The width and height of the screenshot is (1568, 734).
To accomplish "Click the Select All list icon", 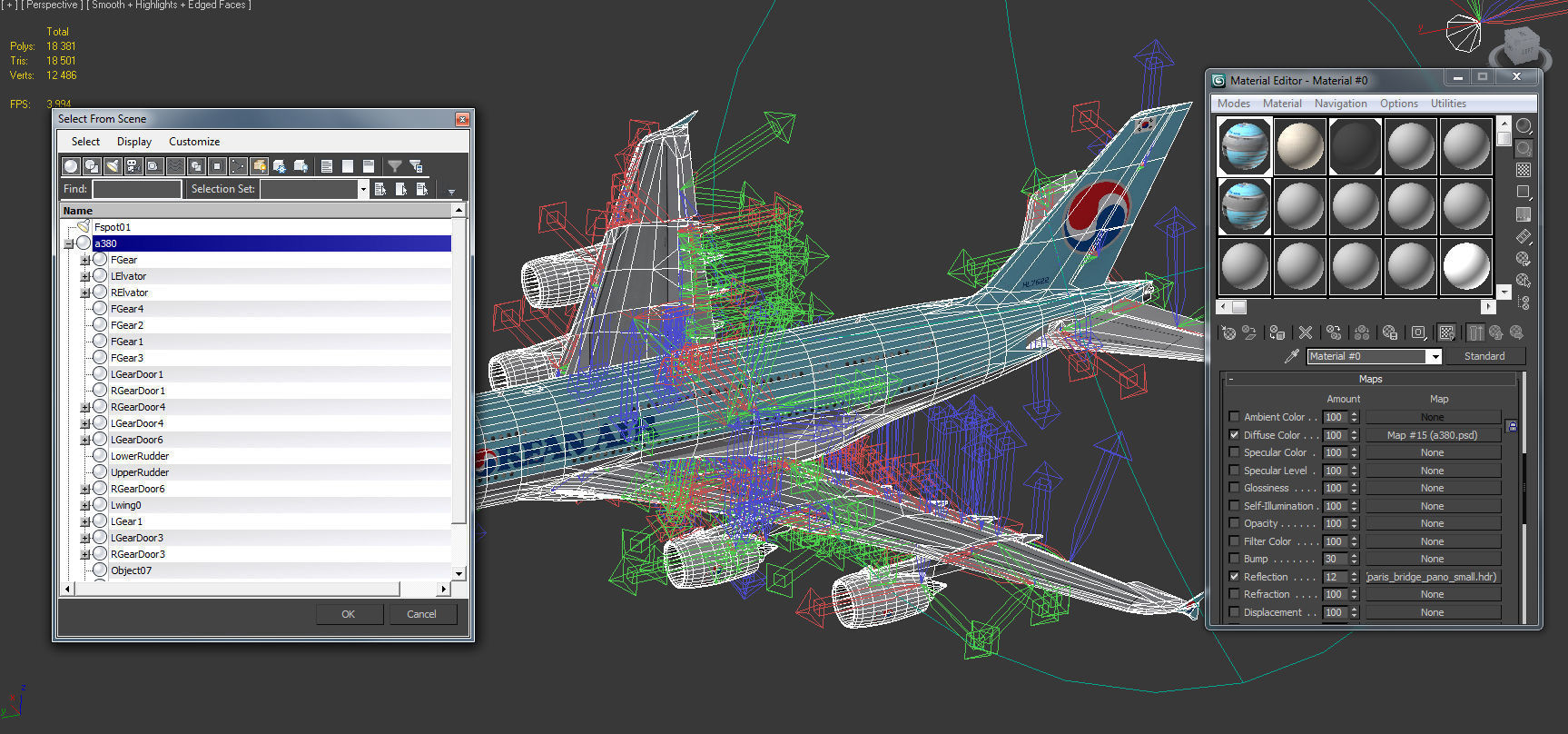I will click(327, 166).
